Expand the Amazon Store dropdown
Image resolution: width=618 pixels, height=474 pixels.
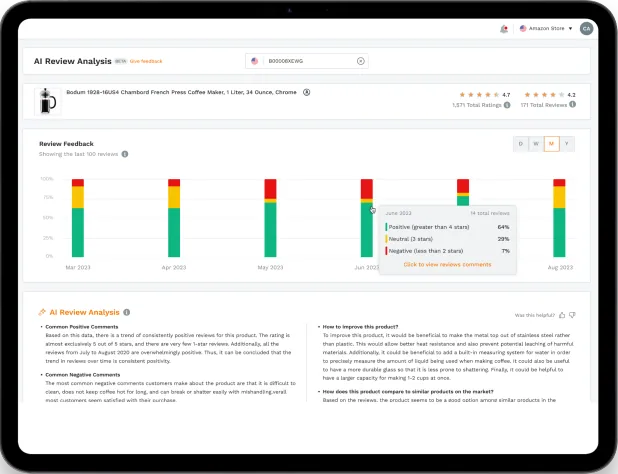click(x=546, y=28)
